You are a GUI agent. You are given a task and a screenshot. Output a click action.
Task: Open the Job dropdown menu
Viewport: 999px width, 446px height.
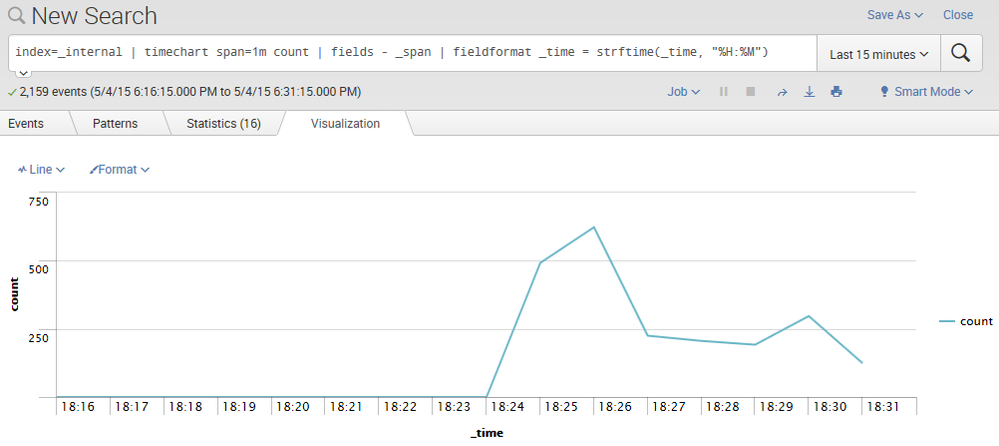click(x=683, y=92)
